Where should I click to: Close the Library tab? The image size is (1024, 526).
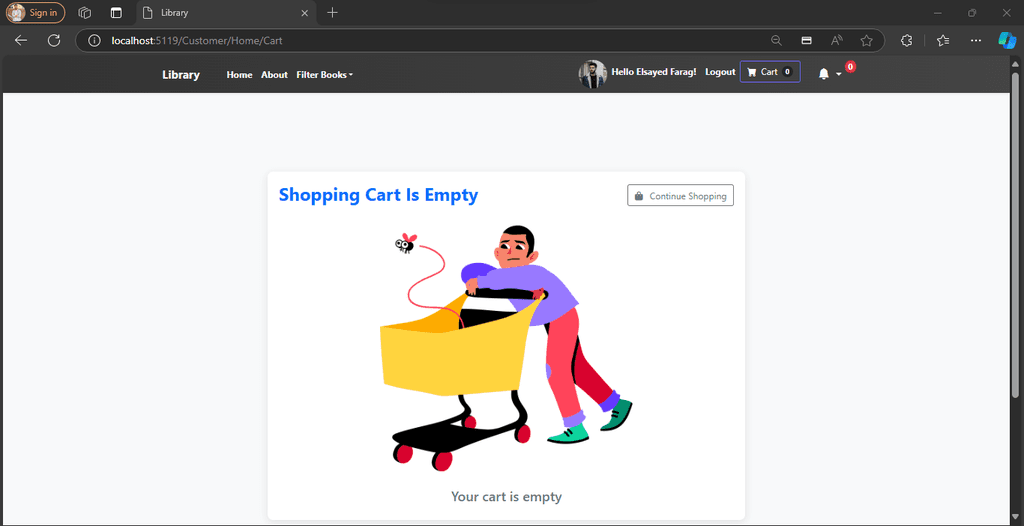304,13
